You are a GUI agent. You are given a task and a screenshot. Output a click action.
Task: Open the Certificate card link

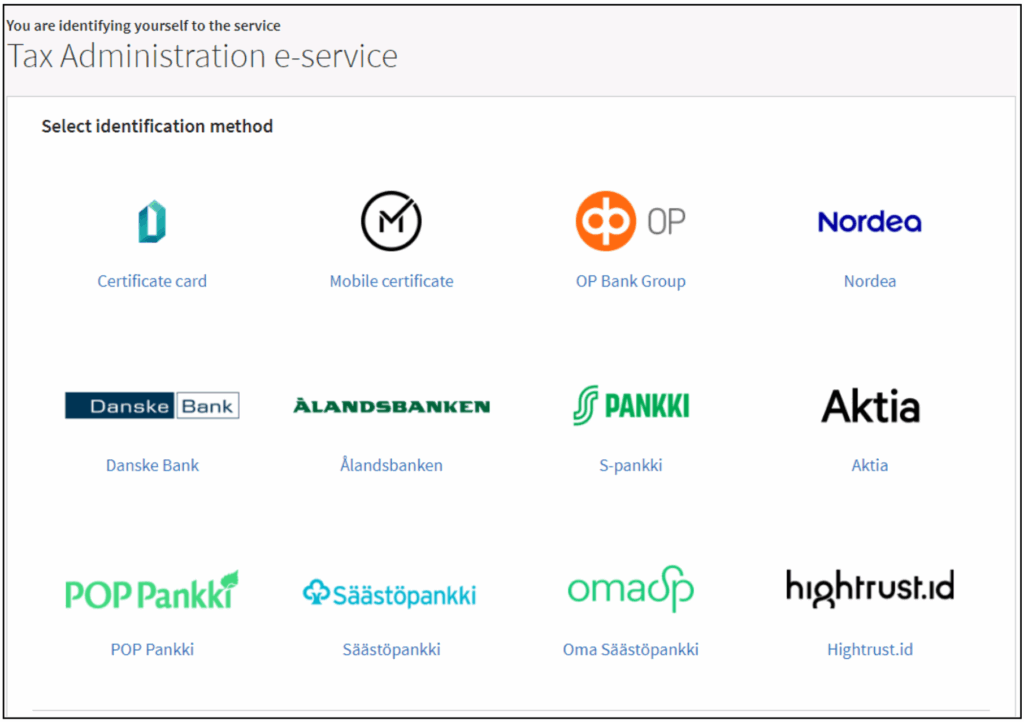point(152,281)
